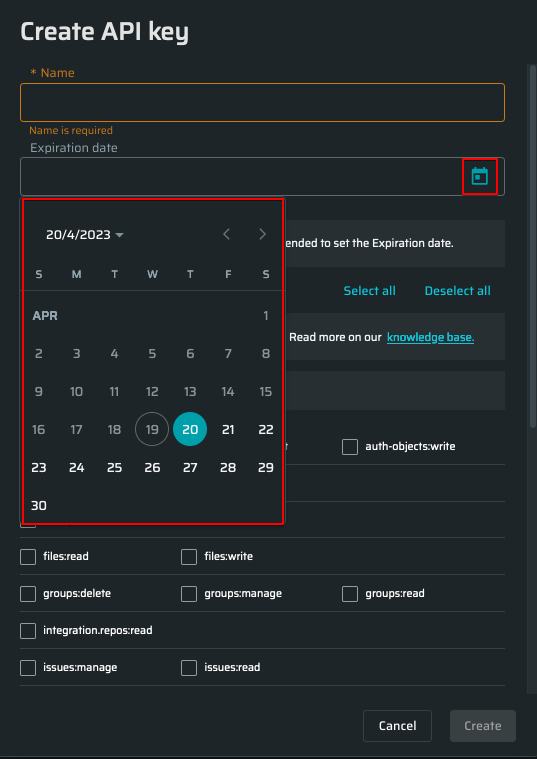The image size is (537, 759).
Task: Enable integration.repos:read checkbox
Action: [28, 631]
